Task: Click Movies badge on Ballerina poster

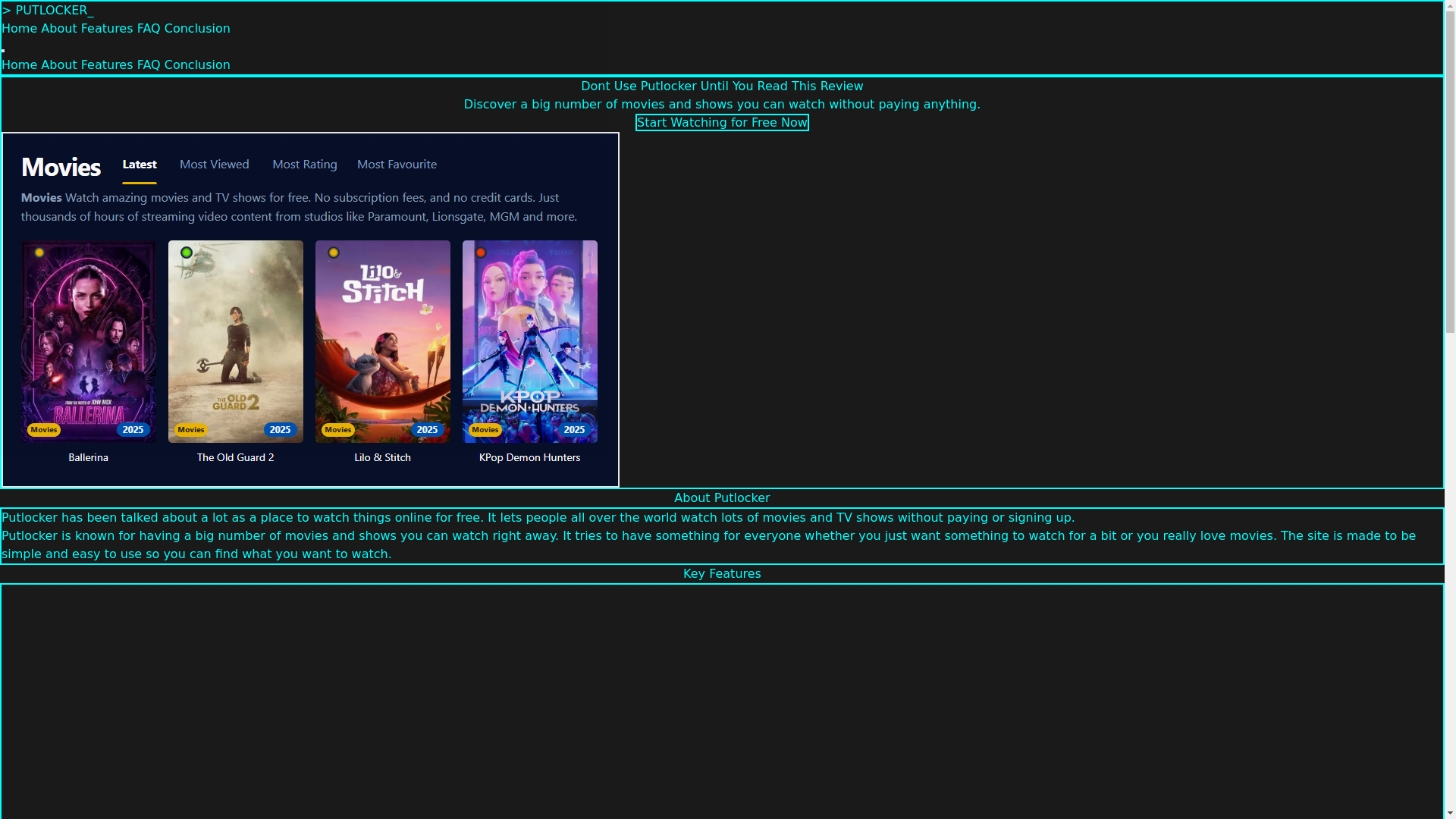Action: click(x=44, y=430)
